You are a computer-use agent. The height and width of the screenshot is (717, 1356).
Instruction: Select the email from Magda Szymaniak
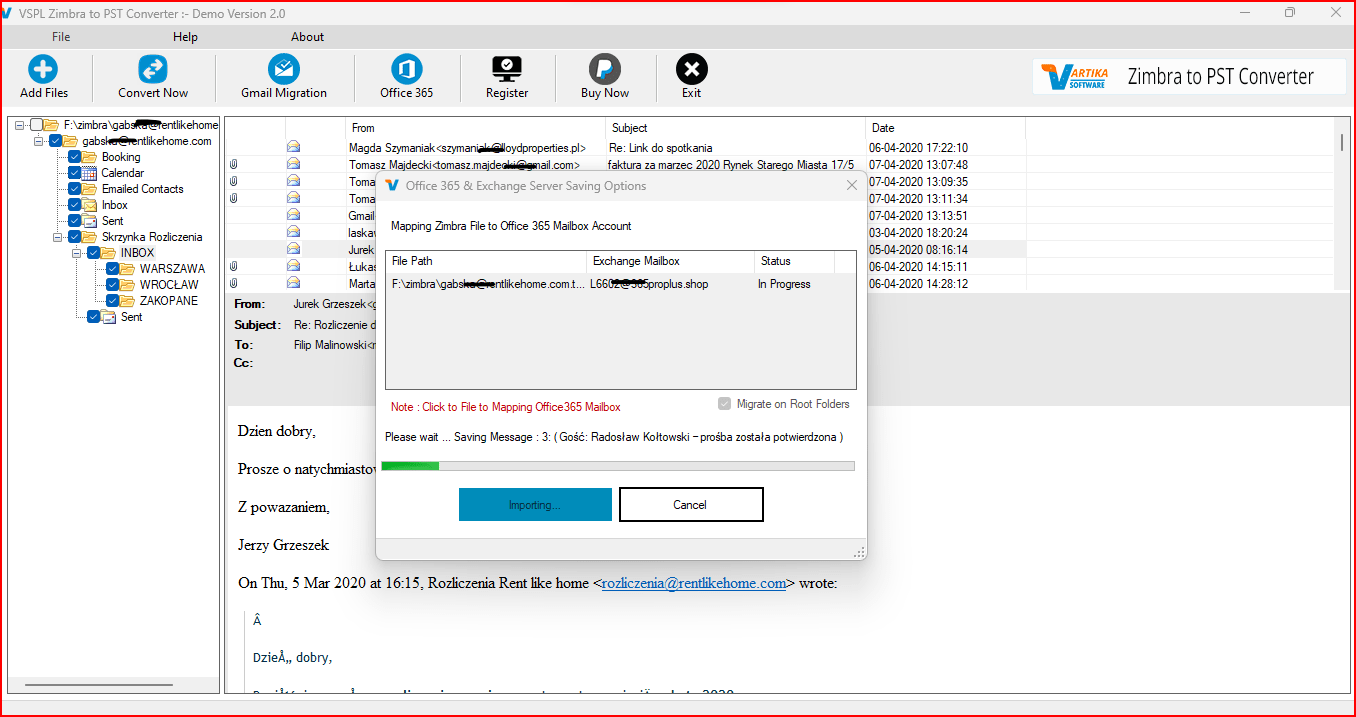tap(625, 148)
